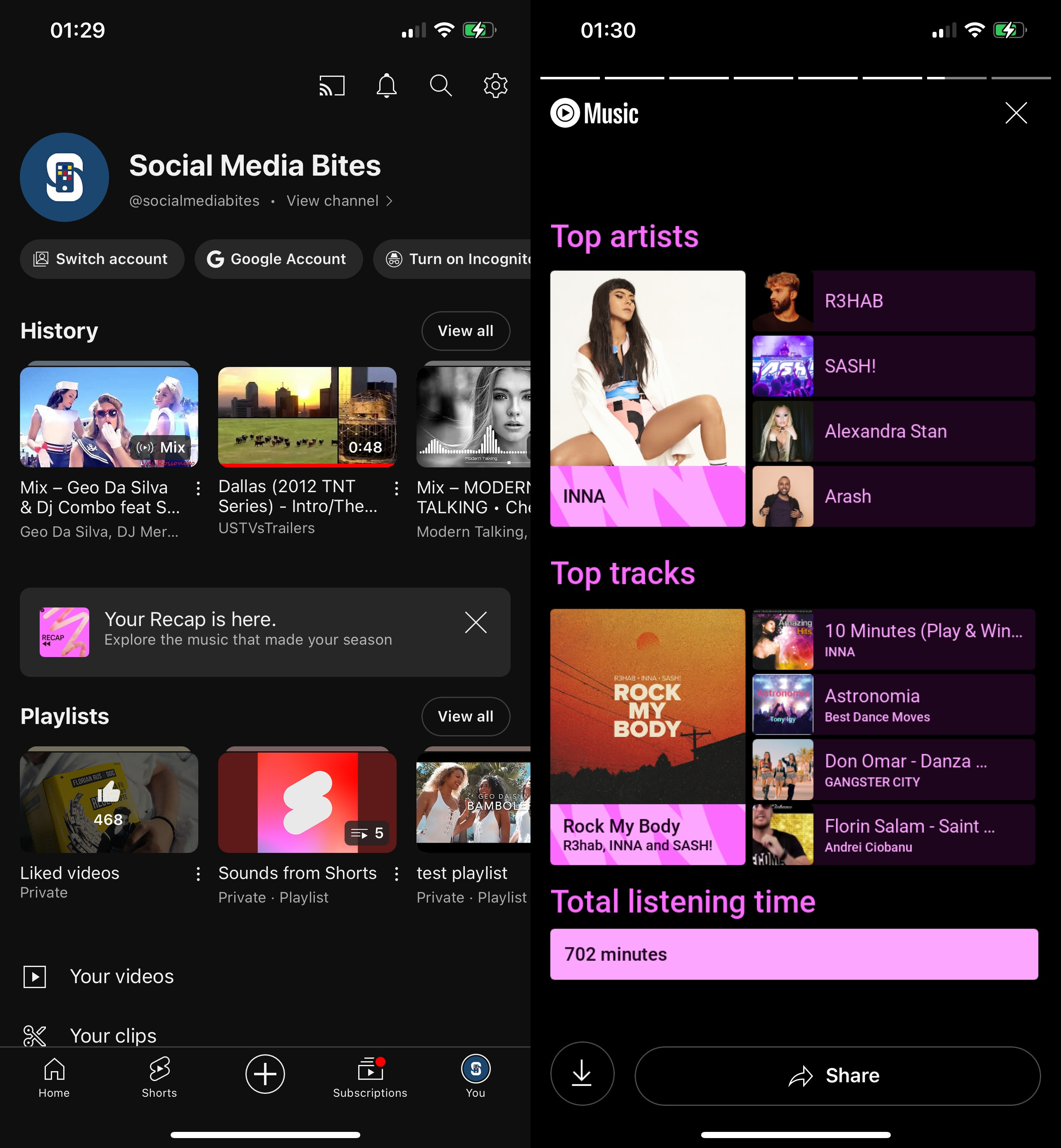Open the Recap thumbnail icon
Image resolution: width=1061 pixels, height=1148 pixels.
[64, 632]
